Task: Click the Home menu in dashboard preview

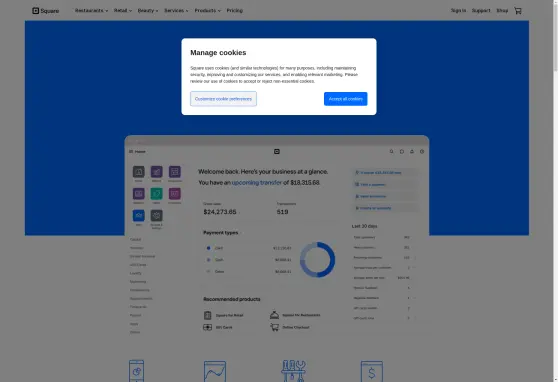Action: [x=137, y=152]
